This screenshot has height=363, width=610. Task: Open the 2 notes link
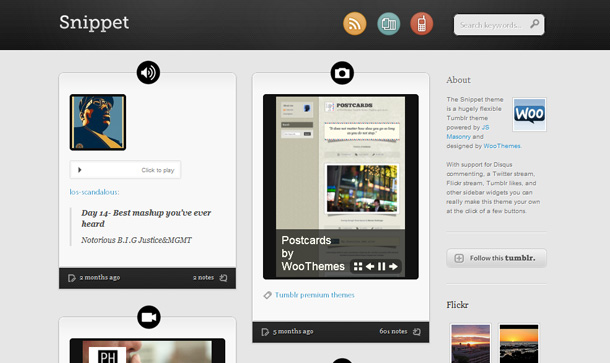point(203,277)
